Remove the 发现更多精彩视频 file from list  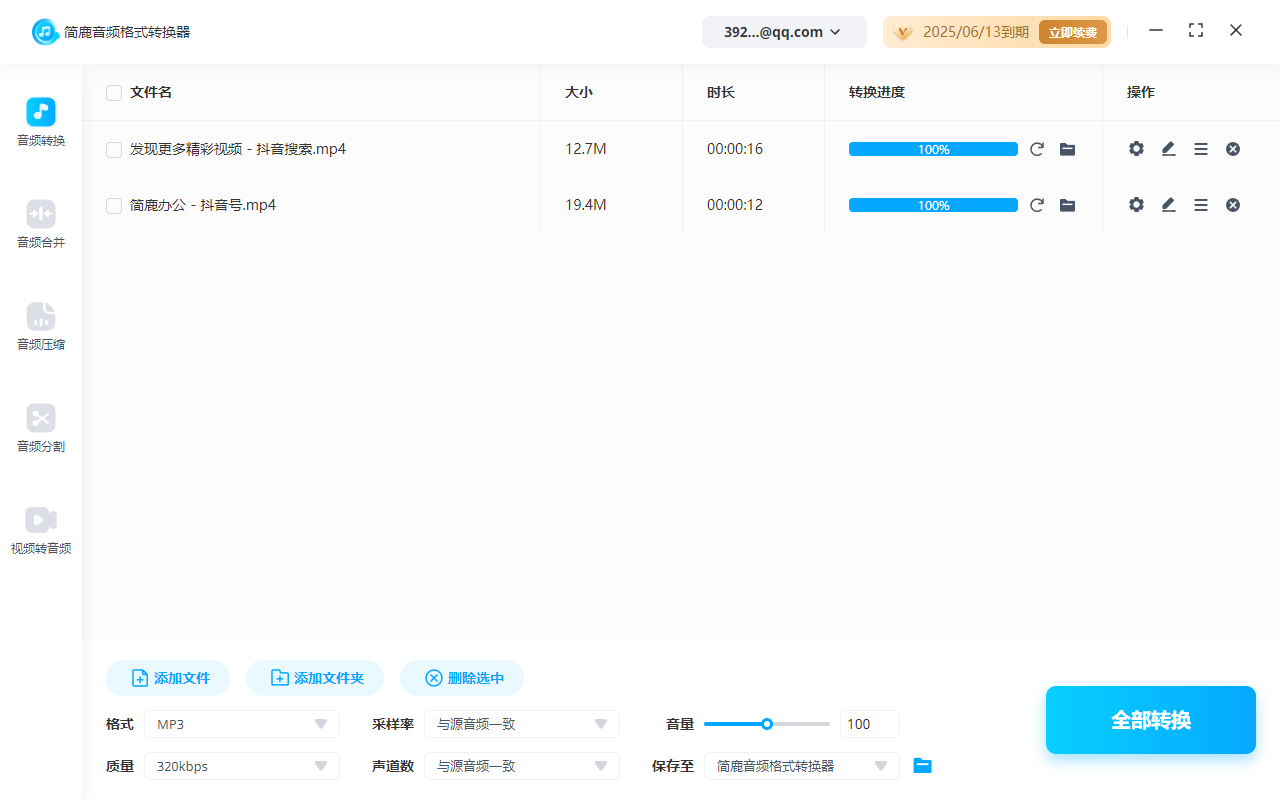[x=1233, y=148]
